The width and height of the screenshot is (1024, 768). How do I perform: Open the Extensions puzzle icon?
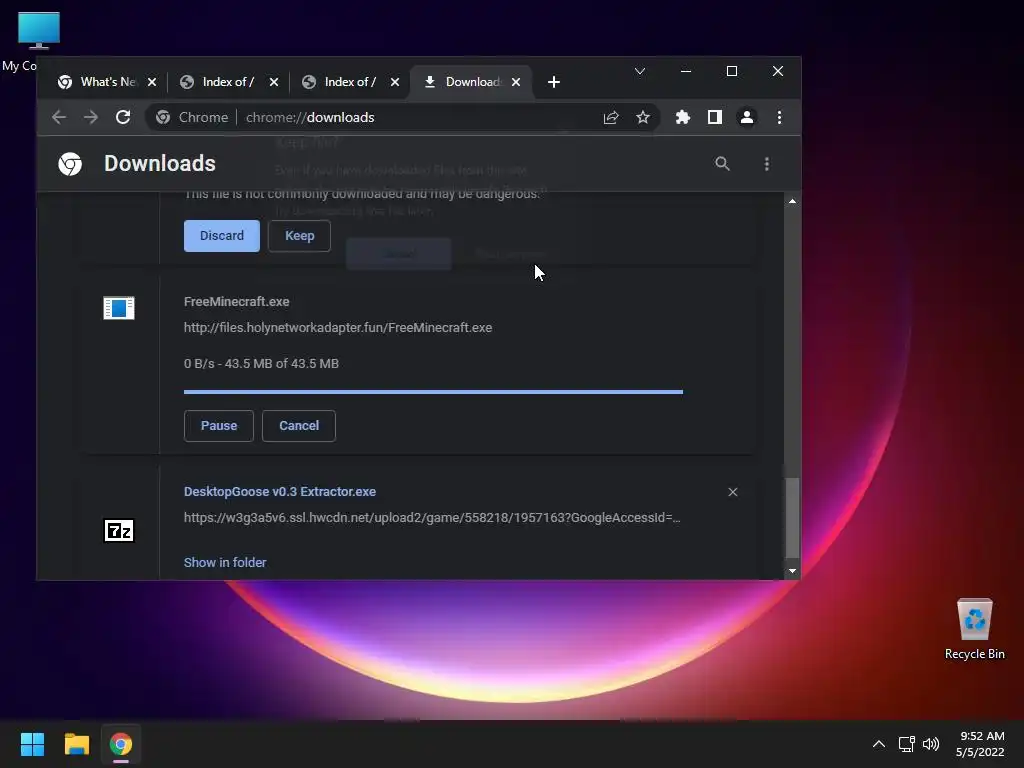682,118
